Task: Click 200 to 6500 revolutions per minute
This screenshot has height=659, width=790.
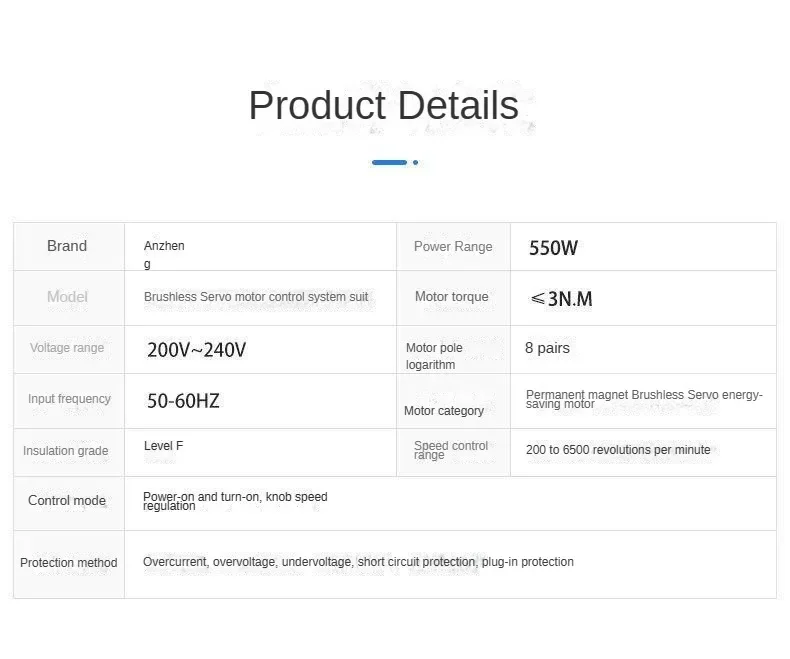Action: click(618, 450)
